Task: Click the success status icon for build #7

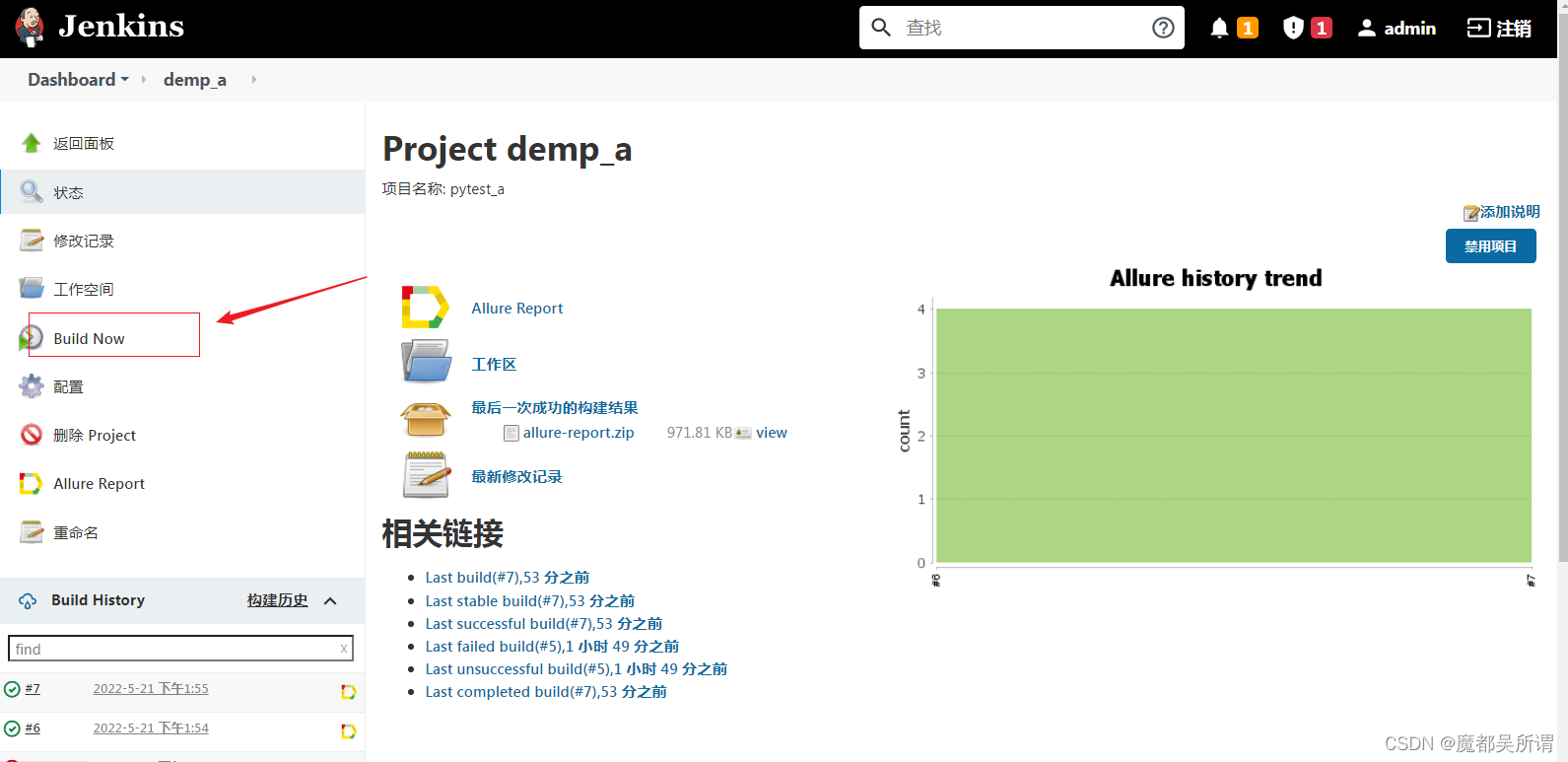Action: tap(12, 689)
